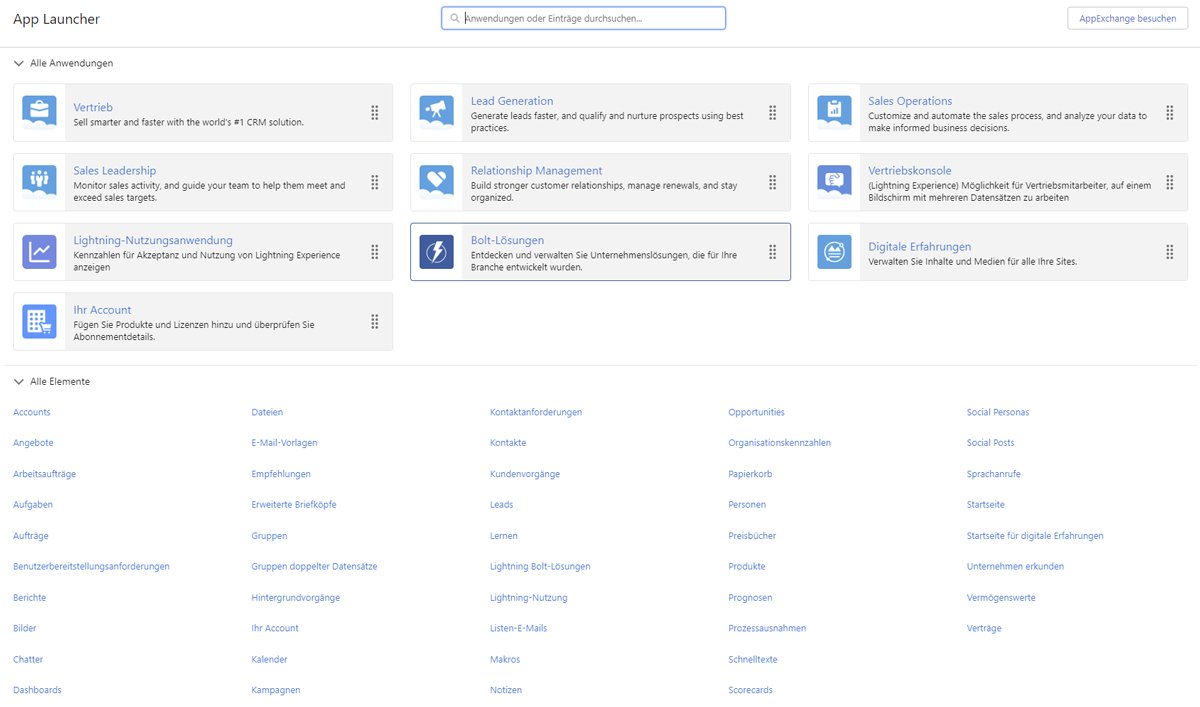Click drag handle on Vertrieb tile
Viewport: 1200px width, 707px height.
(x=374, y=113)
